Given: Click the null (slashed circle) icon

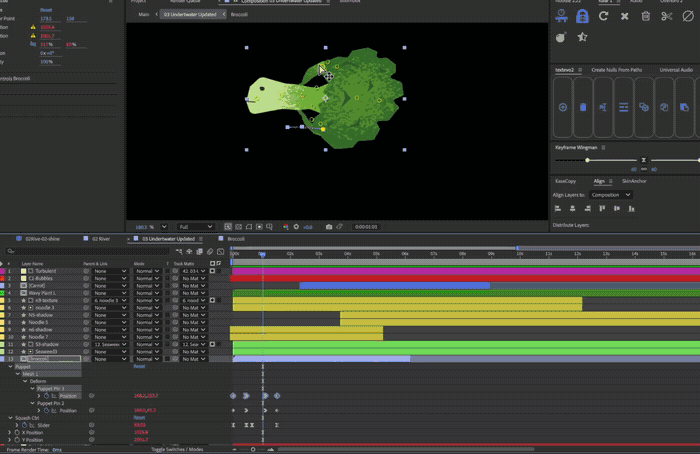Looking at the screenshot, I should (x=688, y=17).
